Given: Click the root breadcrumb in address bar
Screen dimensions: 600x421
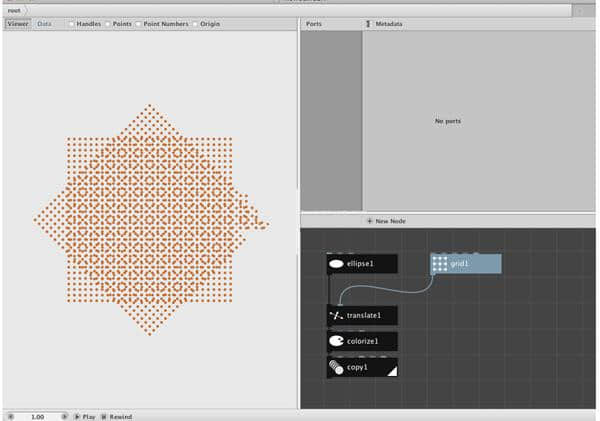Looking at the screenshot, I should (14, 10).
